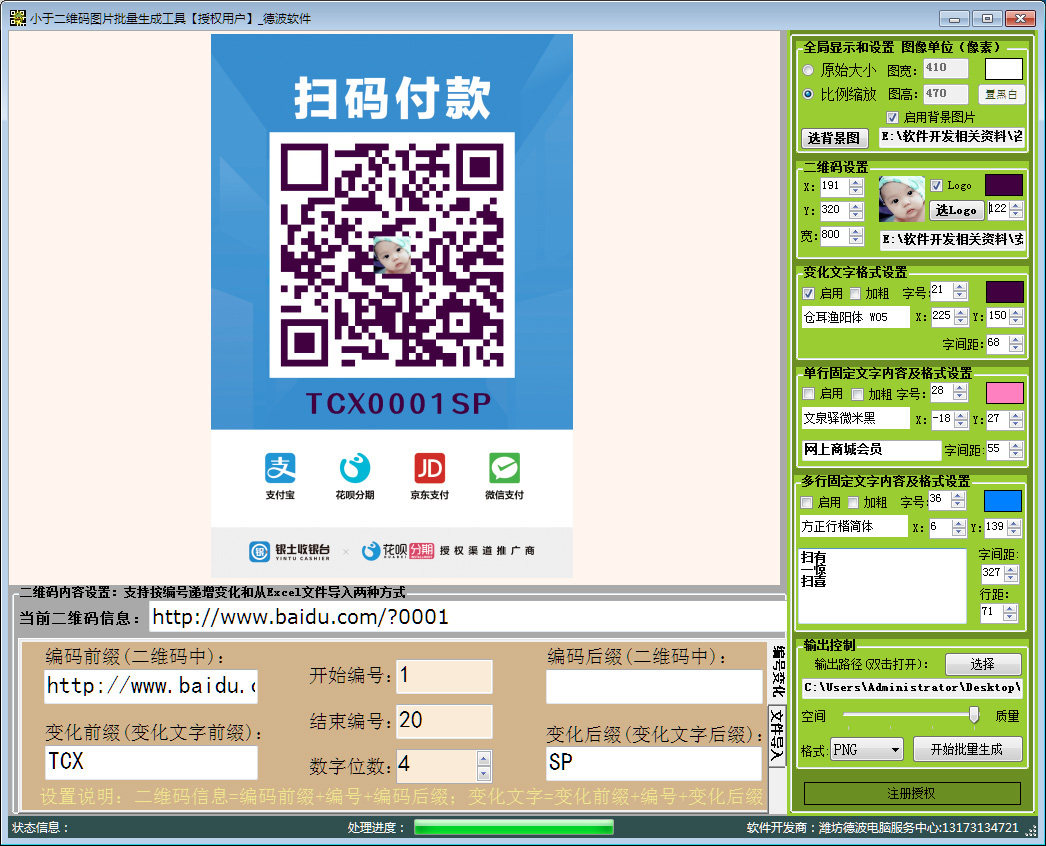
Task: Click the 花呗分期 icon in preview
Action: click(x=355, y=468)
